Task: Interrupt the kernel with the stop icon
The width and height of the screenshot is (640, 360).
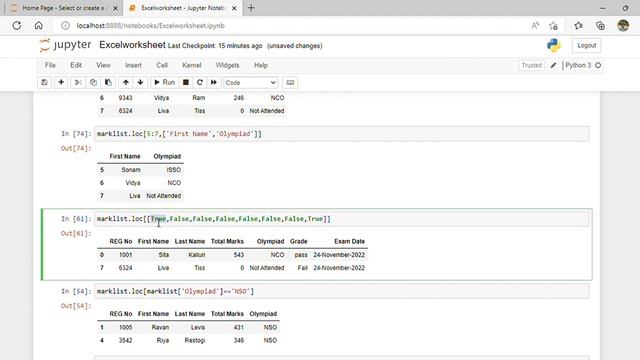Action: pyautogui.click(x=186, y=82)
